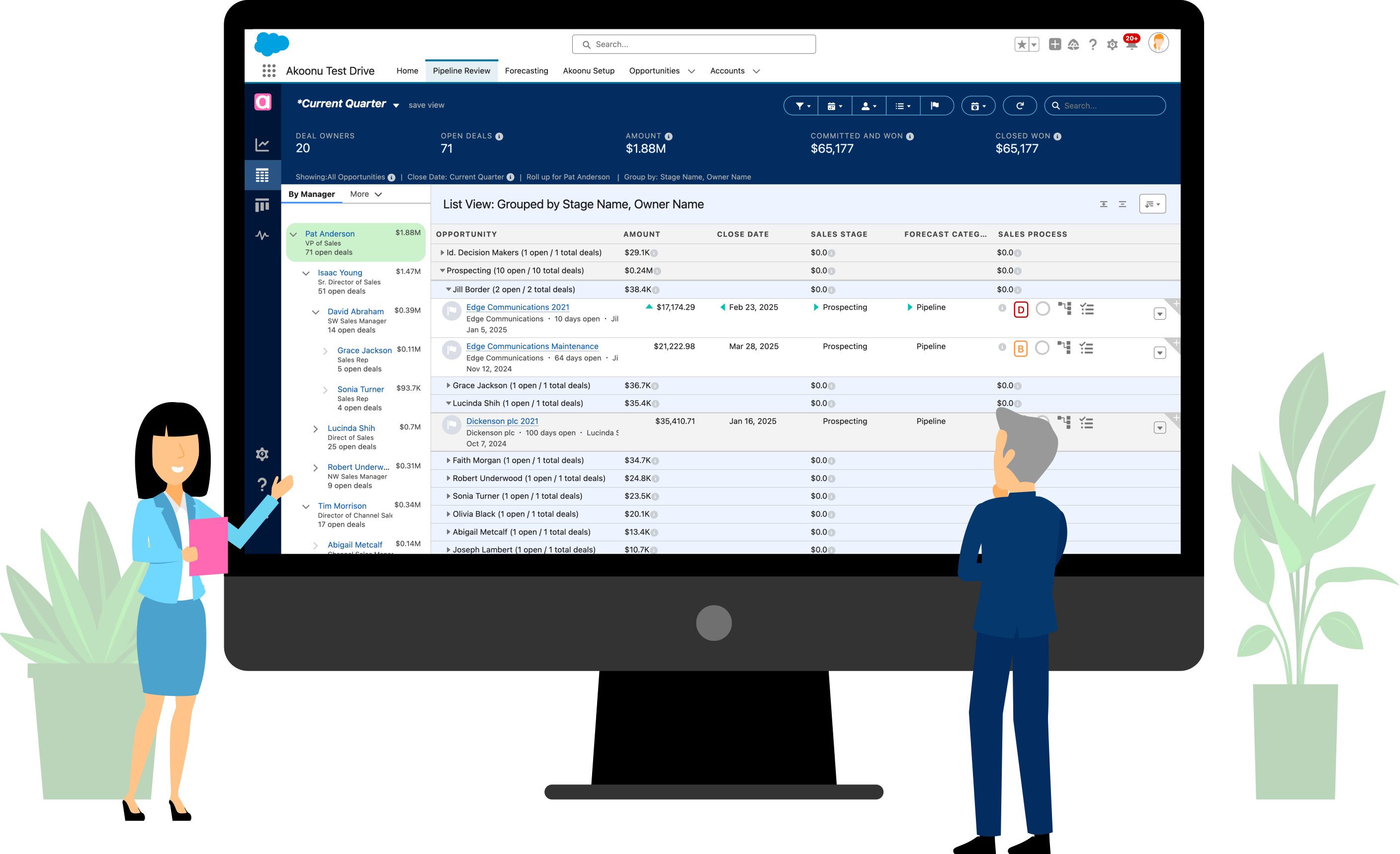Image resolution: width=1400 pixels, height=854 pixels.
Task: Expand the Id. Decision Makers group
Action: click(x=442, y=253)
